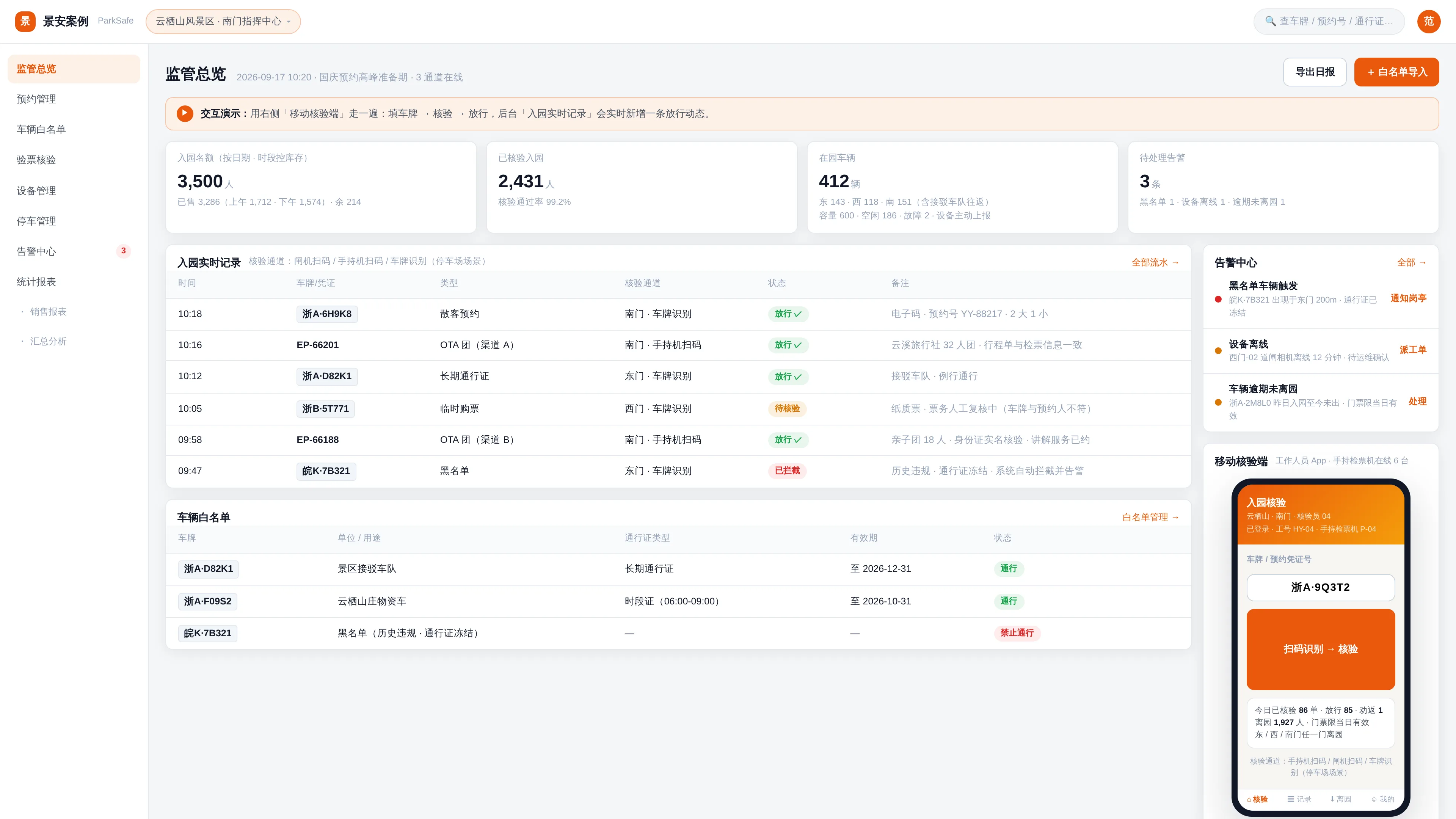Open the 全部流水 → link
The height and width of the screenshot is (819, 1456).
tap(1155, 263)
